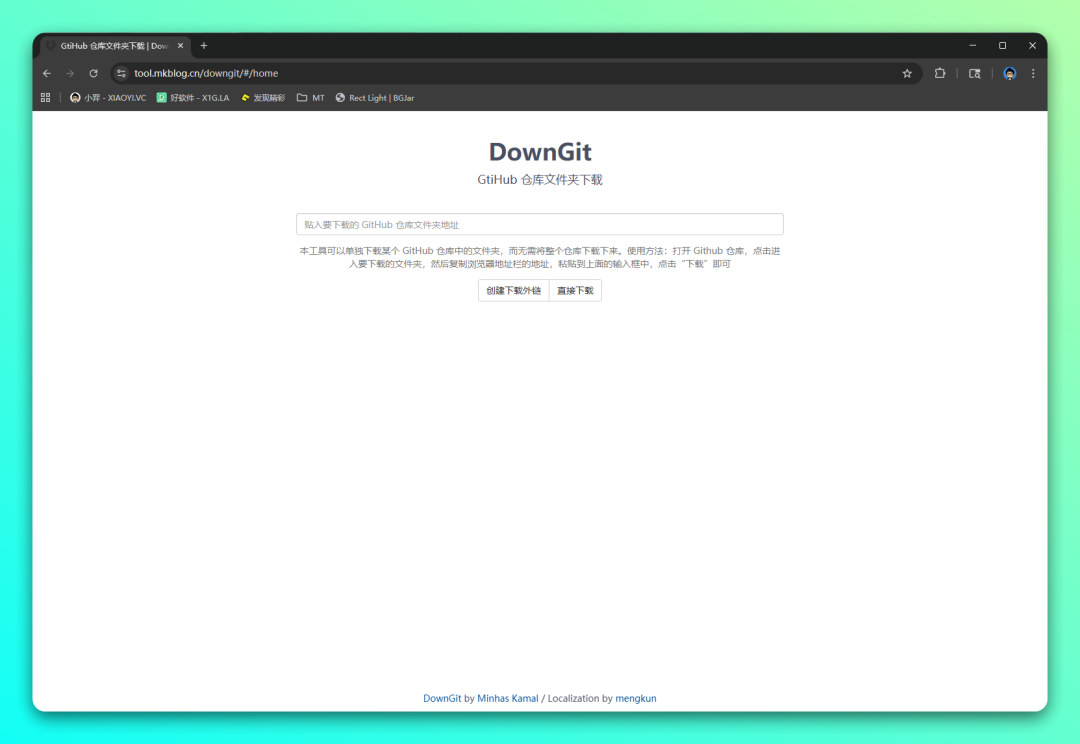Click the 创建下载外链 button
This screenshot has height=744, width=1080.
(x=513, y=291)
